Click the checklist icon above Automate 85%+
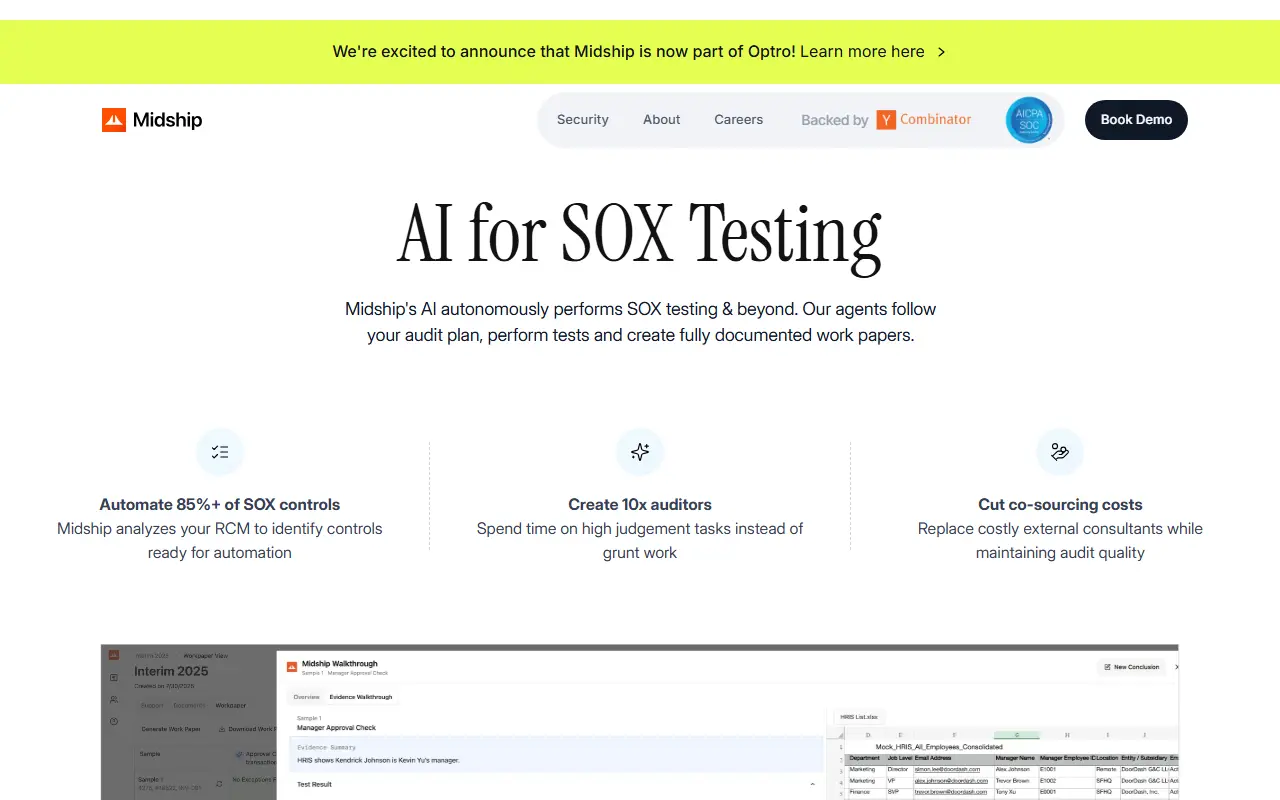The image size is (1280, 800). point(220,452)
